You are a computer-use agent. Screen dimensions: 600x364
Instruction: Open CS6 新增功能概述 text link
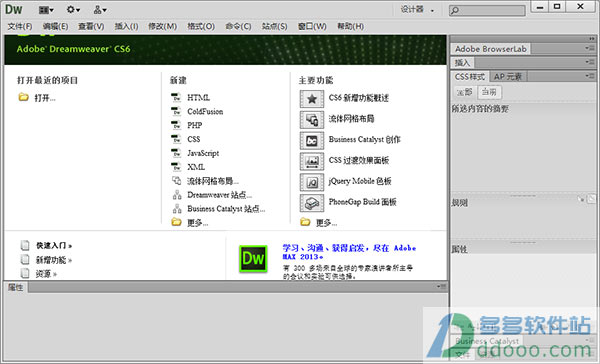[x=359, y=98]
